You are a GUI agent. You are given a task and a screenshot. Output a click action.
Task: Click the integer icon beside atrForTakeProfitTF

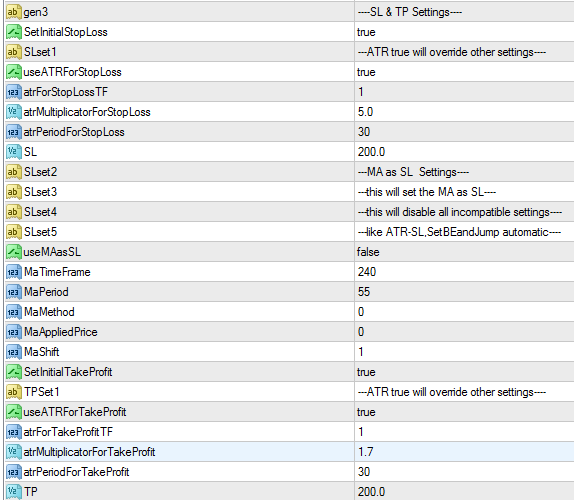pos(14,432)
